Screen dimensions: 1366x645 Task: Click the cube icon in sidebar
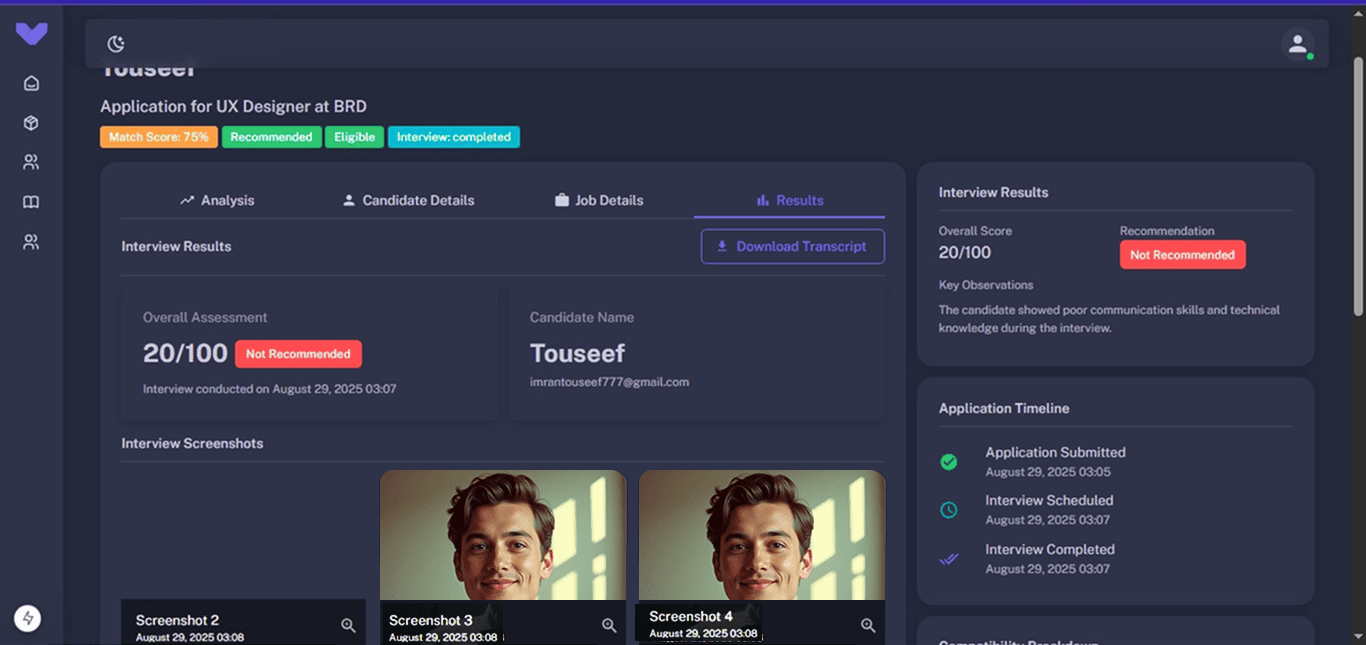point(31,123)
